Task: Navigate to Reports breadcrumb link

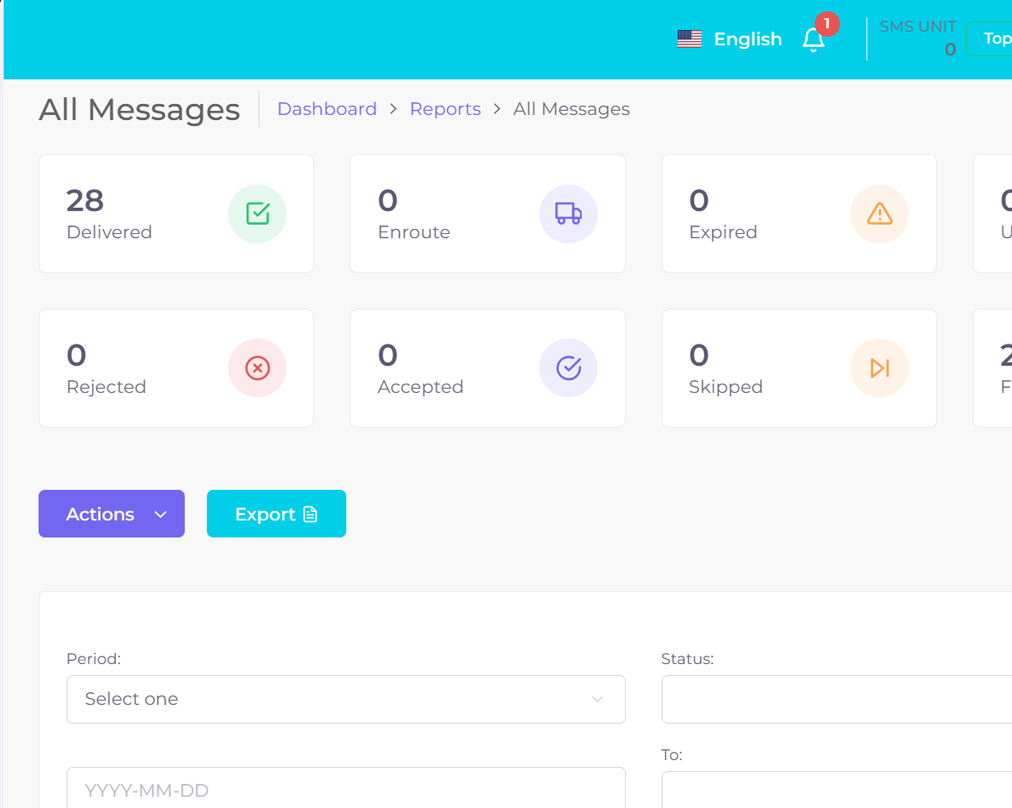Action: pos(445,109)
